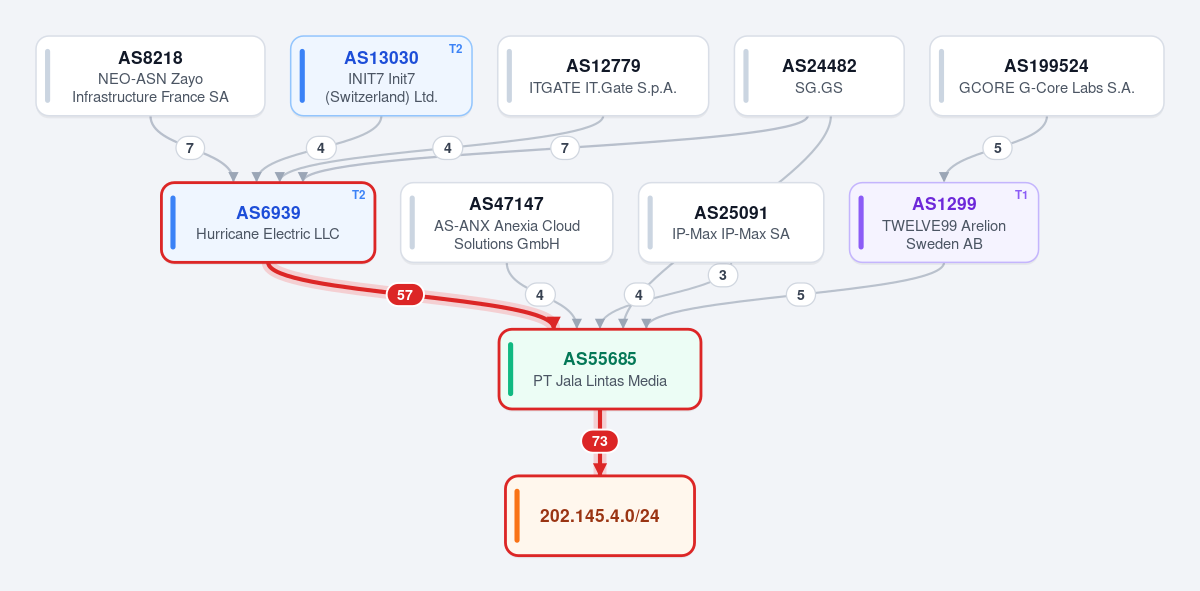
Task: Open the AS24482 SG.GS node
Action: click(819, 76)
